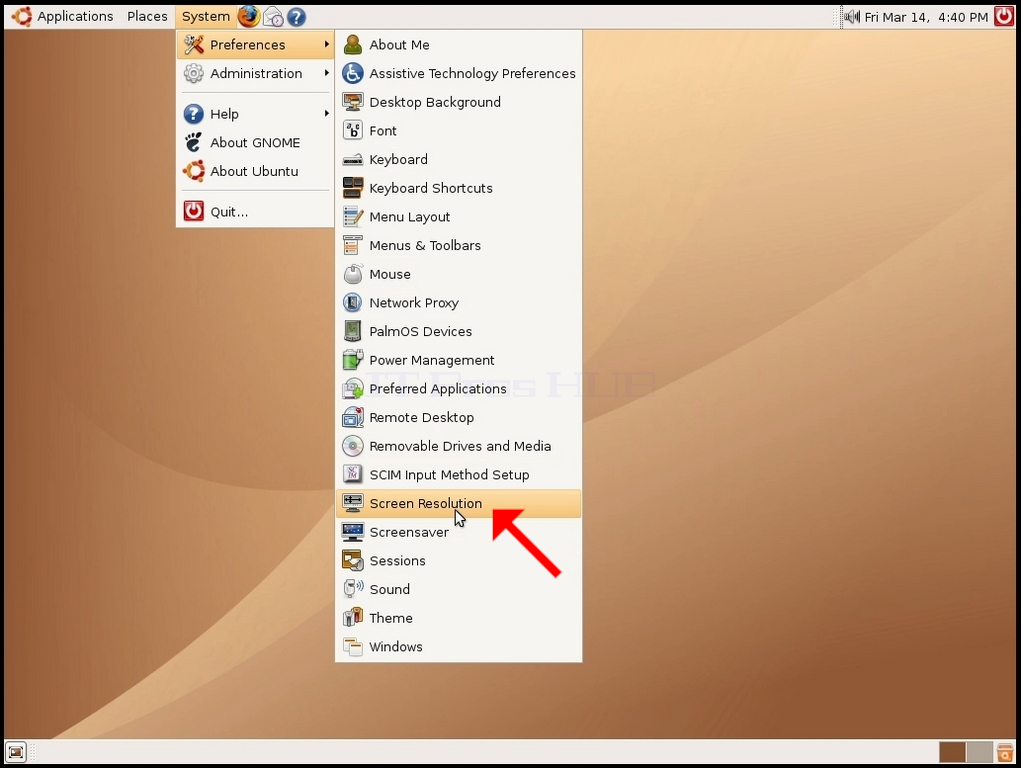Open Assistive Technology Preferences entry
The height and width of the screenshot is (768, 1021).
pyautogui.click(x=458, y=74)
